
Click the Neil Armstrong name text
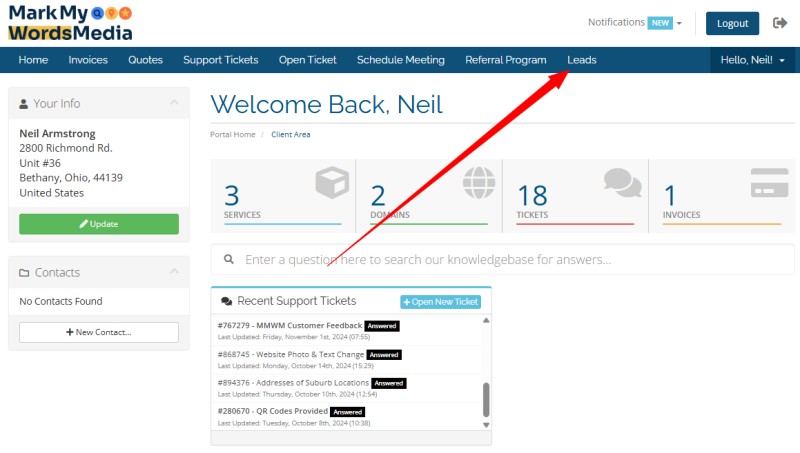[57, 133]
